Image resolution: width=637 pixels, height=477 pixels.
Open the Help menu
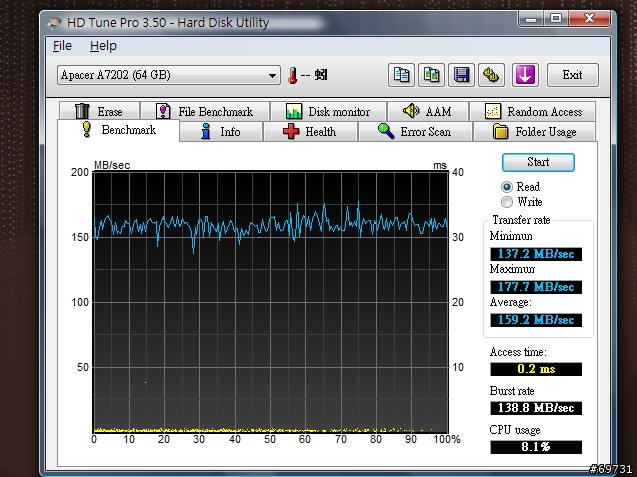click(103, 46)
